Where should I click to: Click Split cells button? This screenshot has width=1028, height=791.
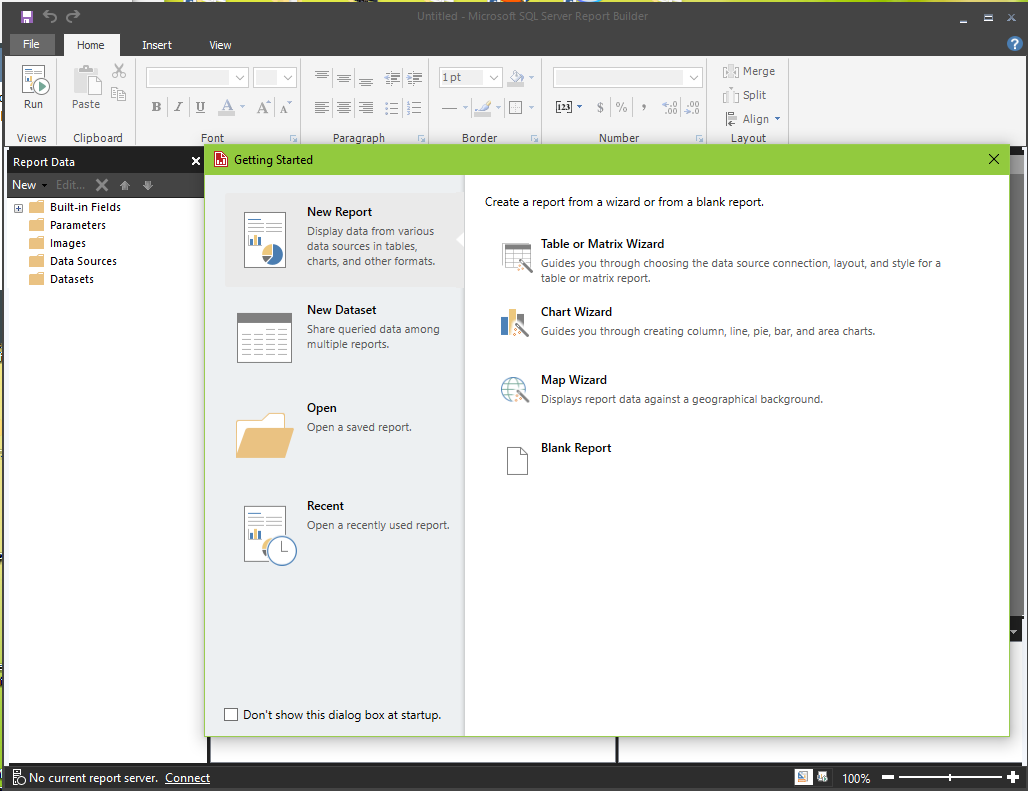[744, 95]
